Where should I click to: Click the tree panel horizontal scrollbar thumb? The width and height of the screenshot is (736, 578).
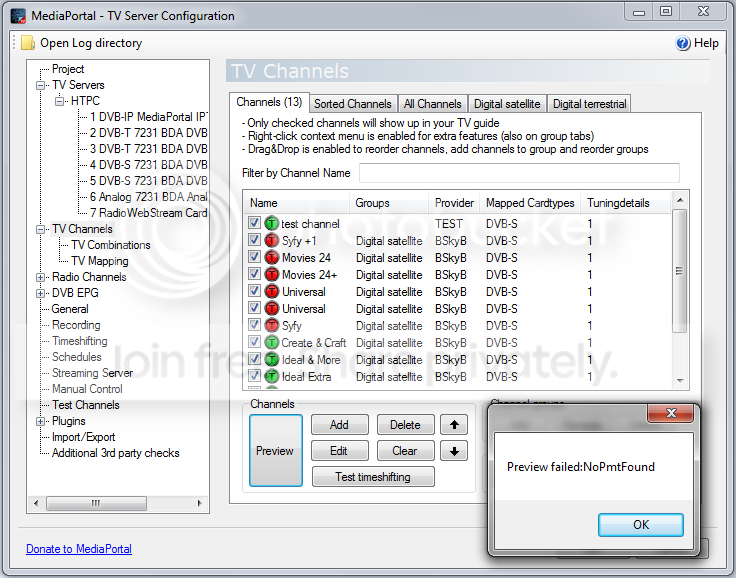96,503
